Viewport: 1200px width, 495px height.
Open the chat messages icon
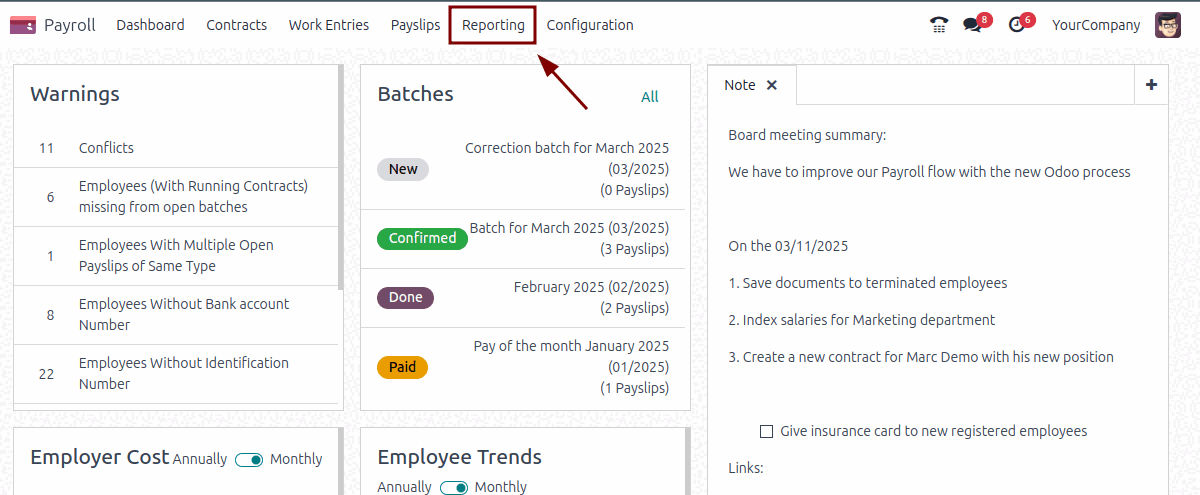click(972, 25)
